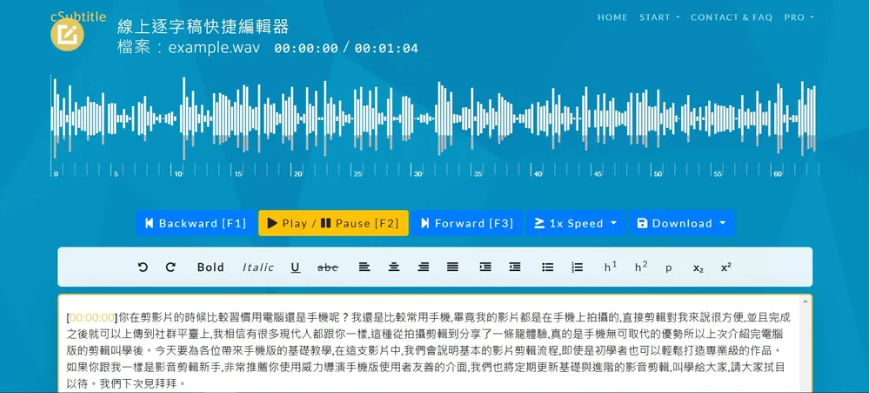Apply underline formatting
The image size is (870, 393).
(x=295, y=268)
